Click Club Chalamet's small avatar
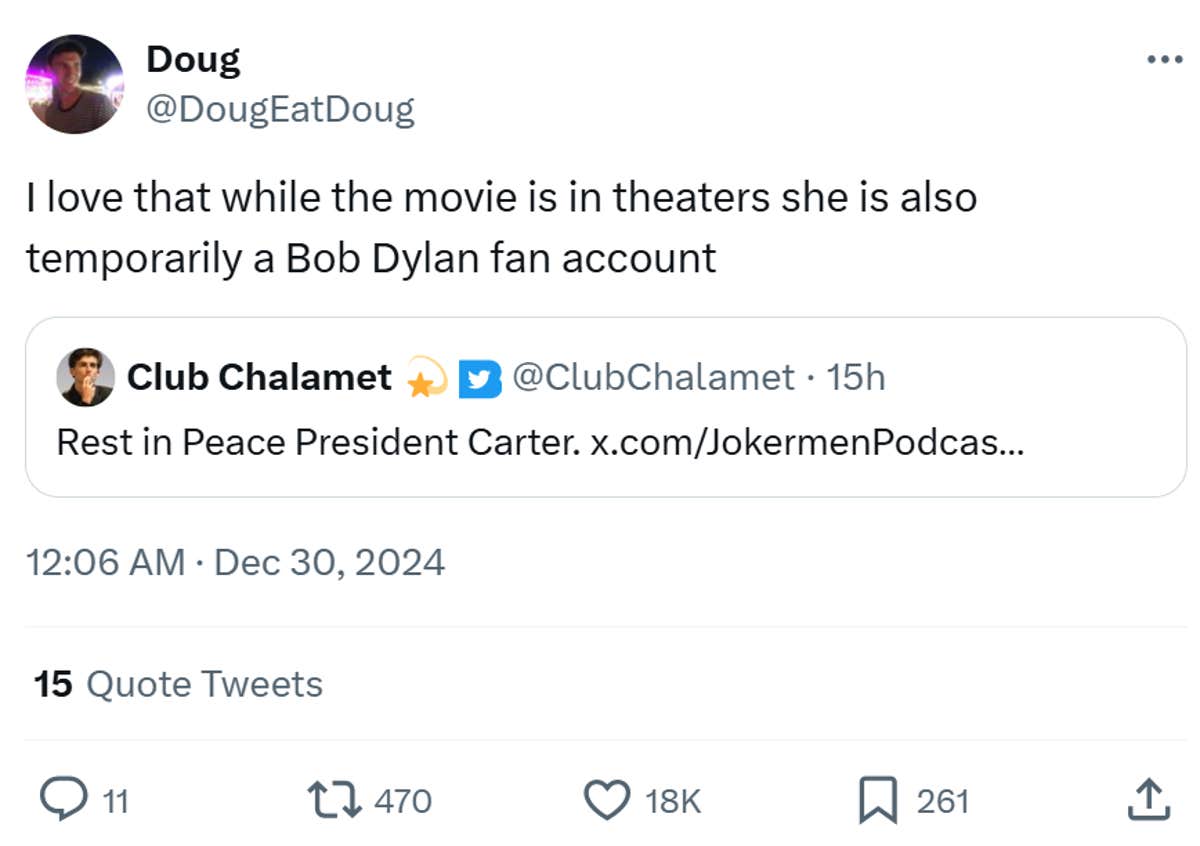1200x846 pixels. [x=84, y=377]
